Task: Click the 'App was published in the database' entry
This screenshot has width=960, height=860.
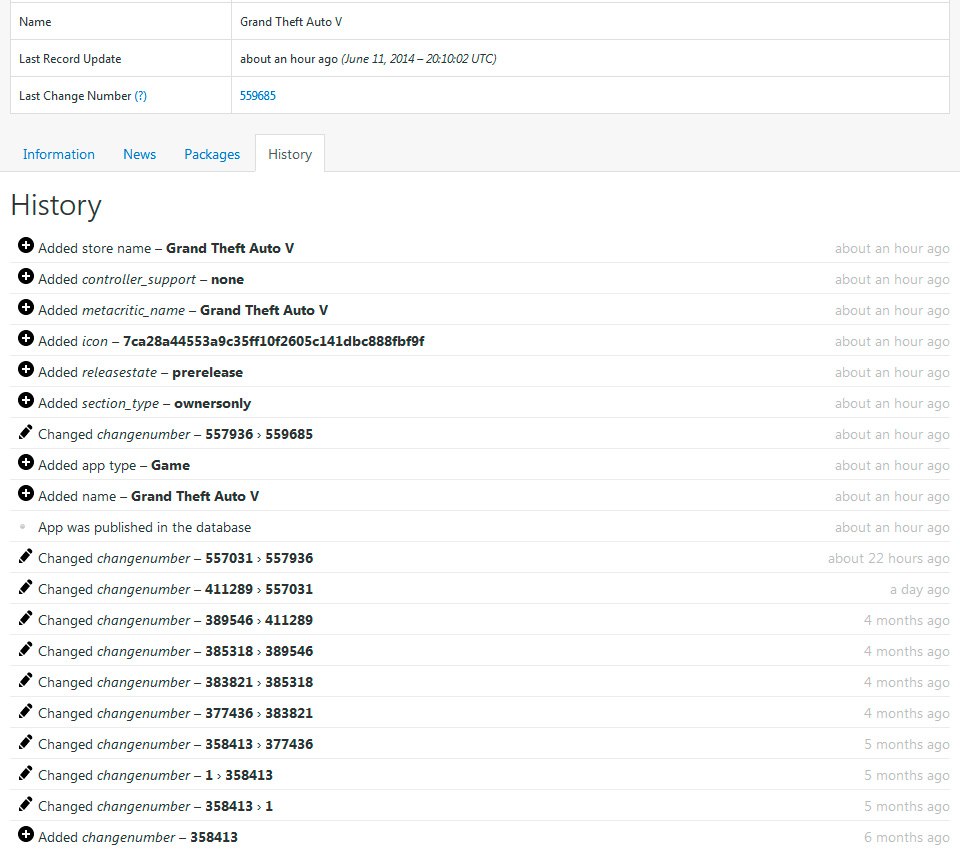Action: (144, 527)
